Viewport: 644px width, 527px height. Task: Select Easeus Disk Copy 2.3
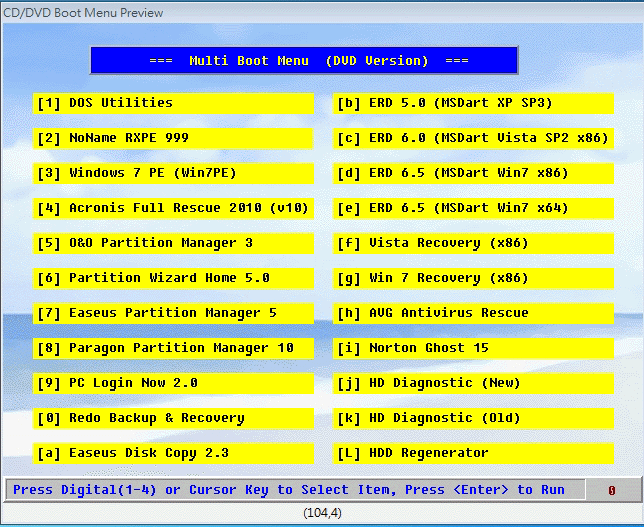pyautogui.click(x=173, y=453)
